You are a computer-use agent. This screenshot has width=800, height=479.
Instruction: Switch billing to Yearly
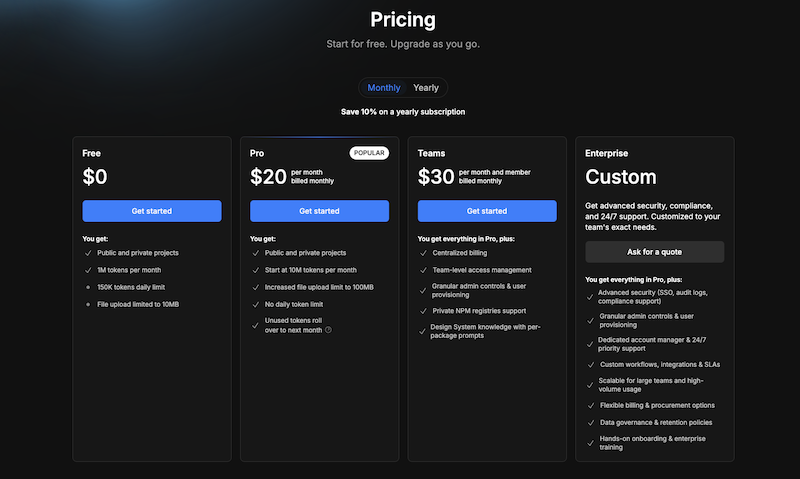[426, 88]
